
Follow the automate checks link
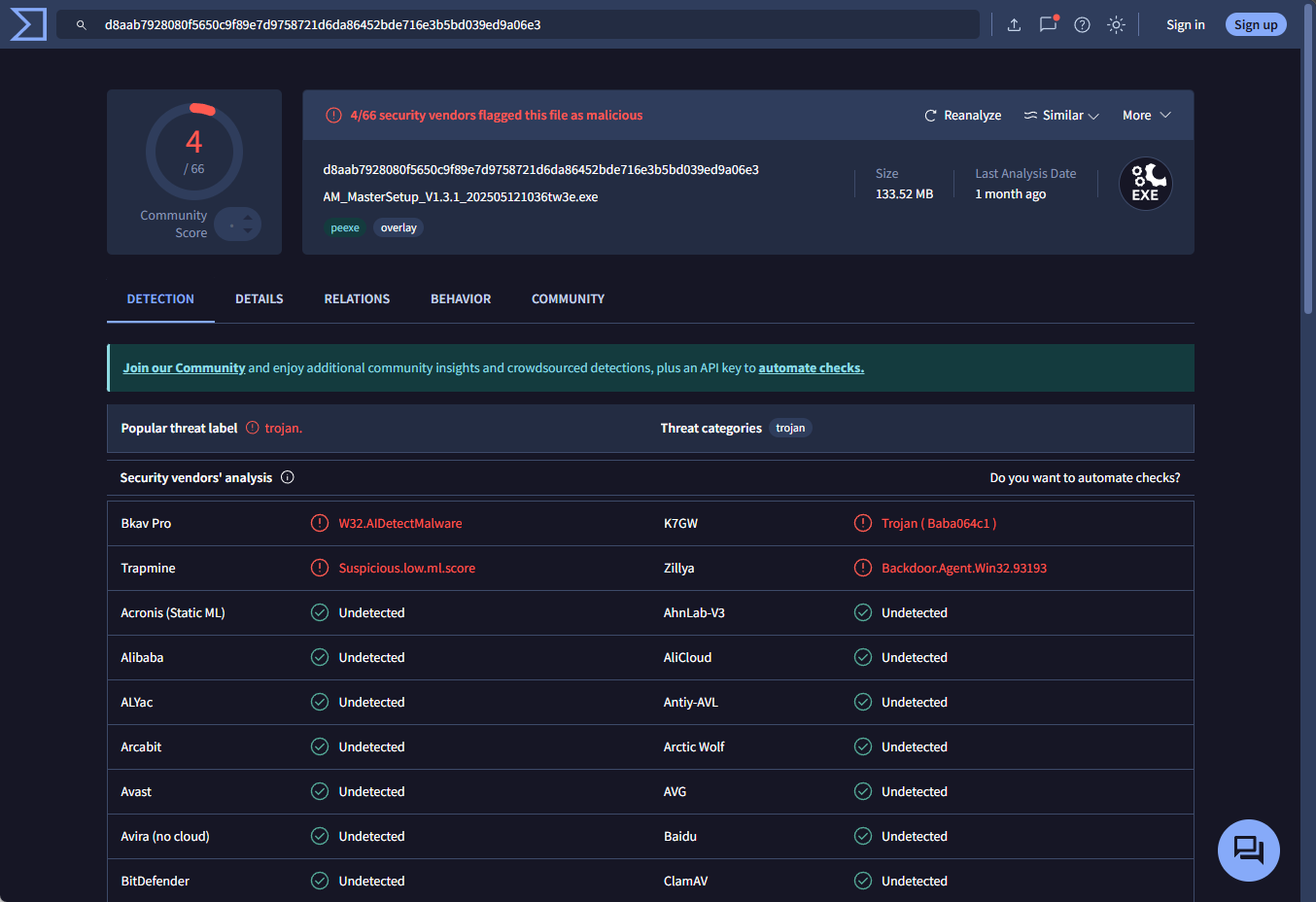point(811,368)
